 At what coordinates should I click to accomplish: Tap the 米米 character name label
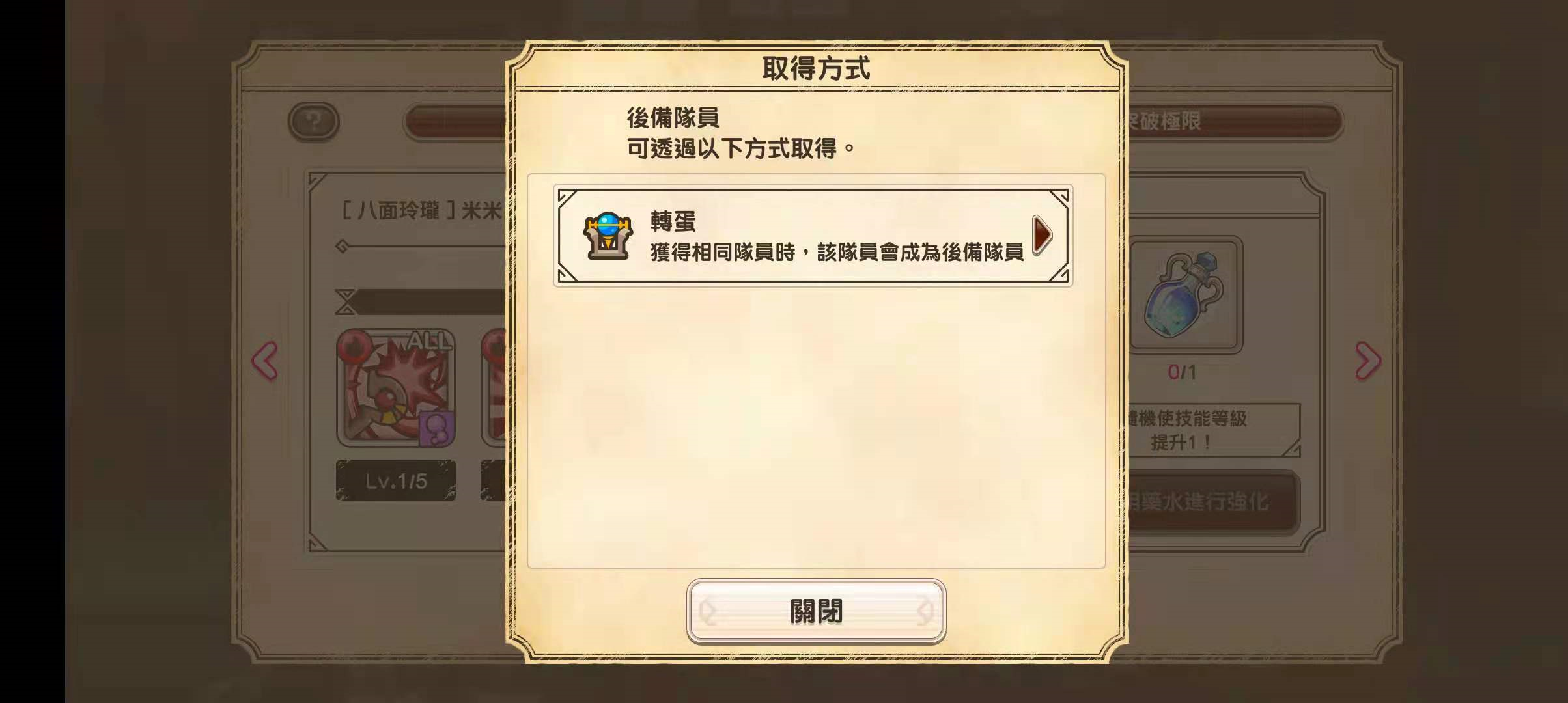482,210
